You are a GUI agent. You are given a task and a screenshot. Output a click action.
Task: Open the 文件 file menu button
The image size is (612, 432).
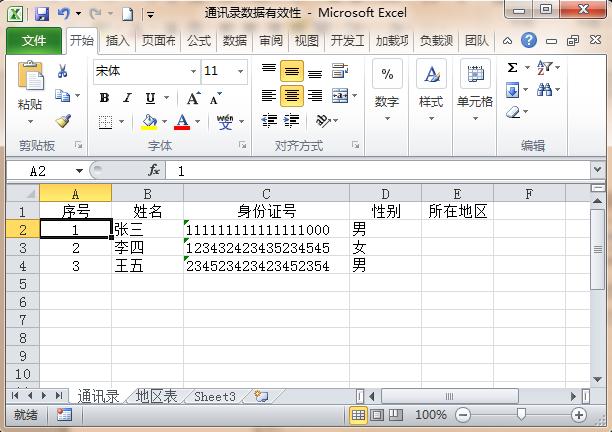click(34, 41)
